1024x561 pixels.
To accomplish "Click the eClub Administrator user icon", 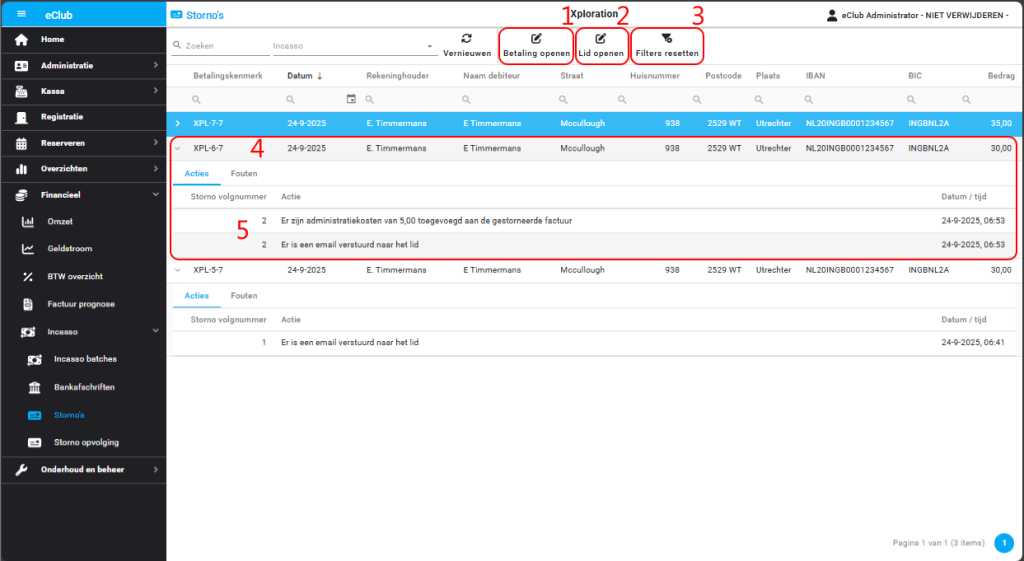I will click(x=832, y=15).
